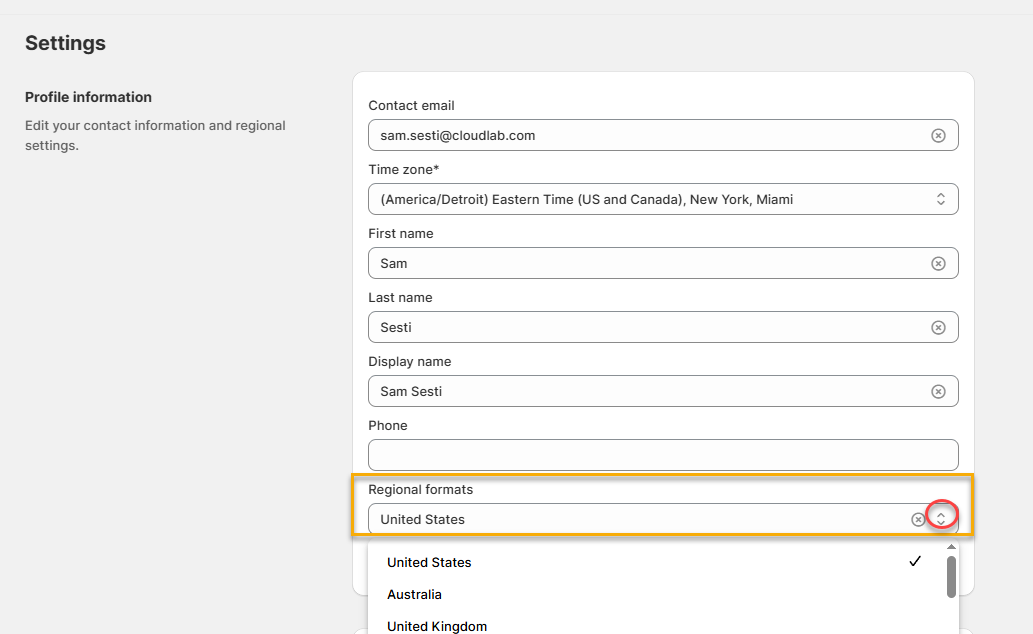Screen dimensions: 1033x634
Task: Clear the Last name field
Action: [x=938, y=327]
